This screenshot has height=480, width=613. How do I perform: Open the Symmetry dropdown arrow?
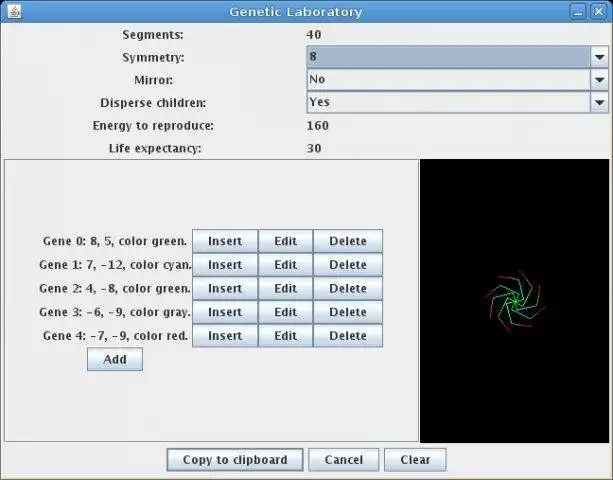(x=599, y=57)
